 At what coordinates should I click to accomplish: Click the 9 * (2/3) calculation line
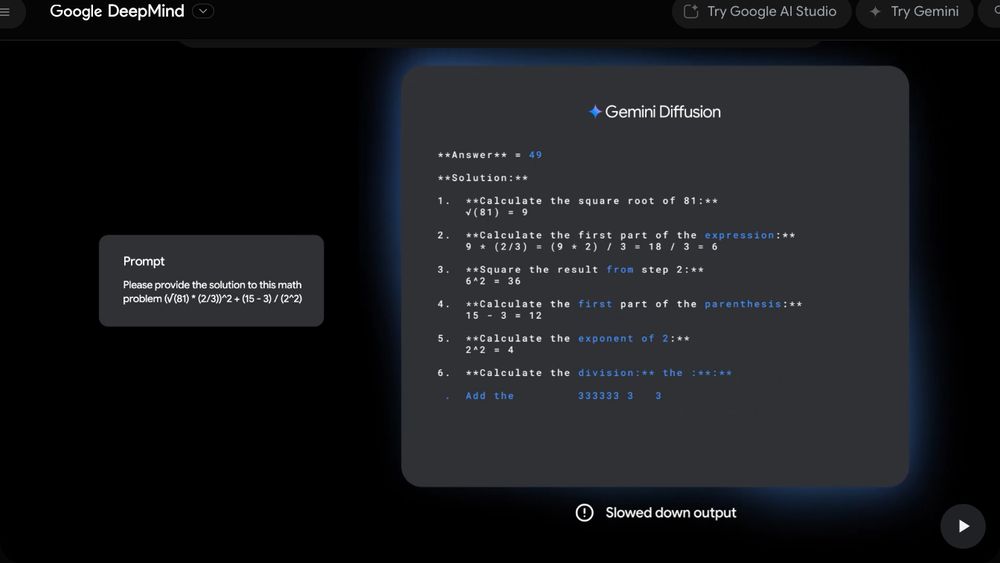point(592,247)
